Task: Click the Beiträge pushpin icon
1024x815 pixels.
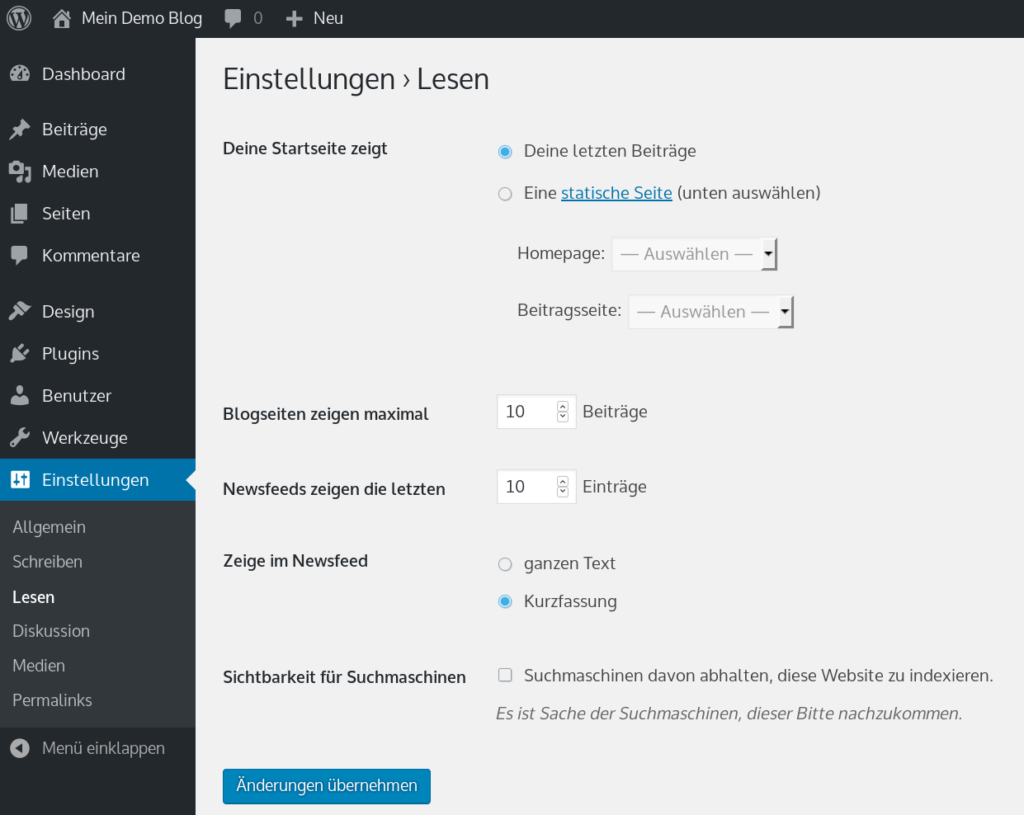Action: [20, 129]
